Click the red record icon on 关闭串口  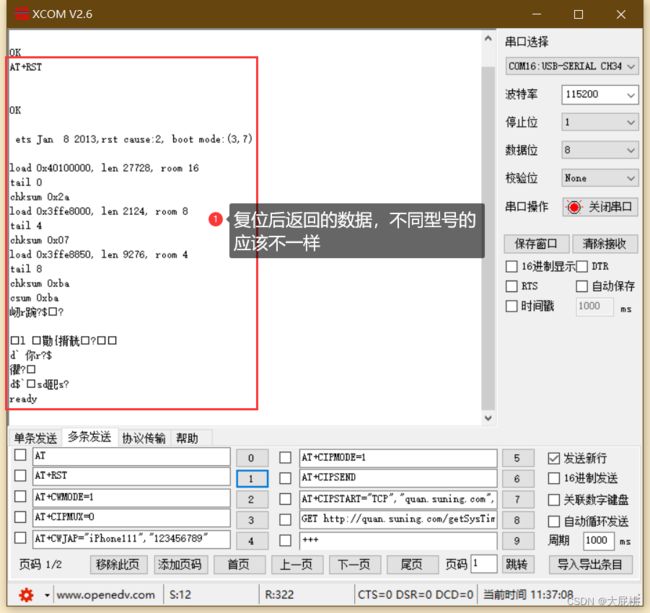coord(574,207)
